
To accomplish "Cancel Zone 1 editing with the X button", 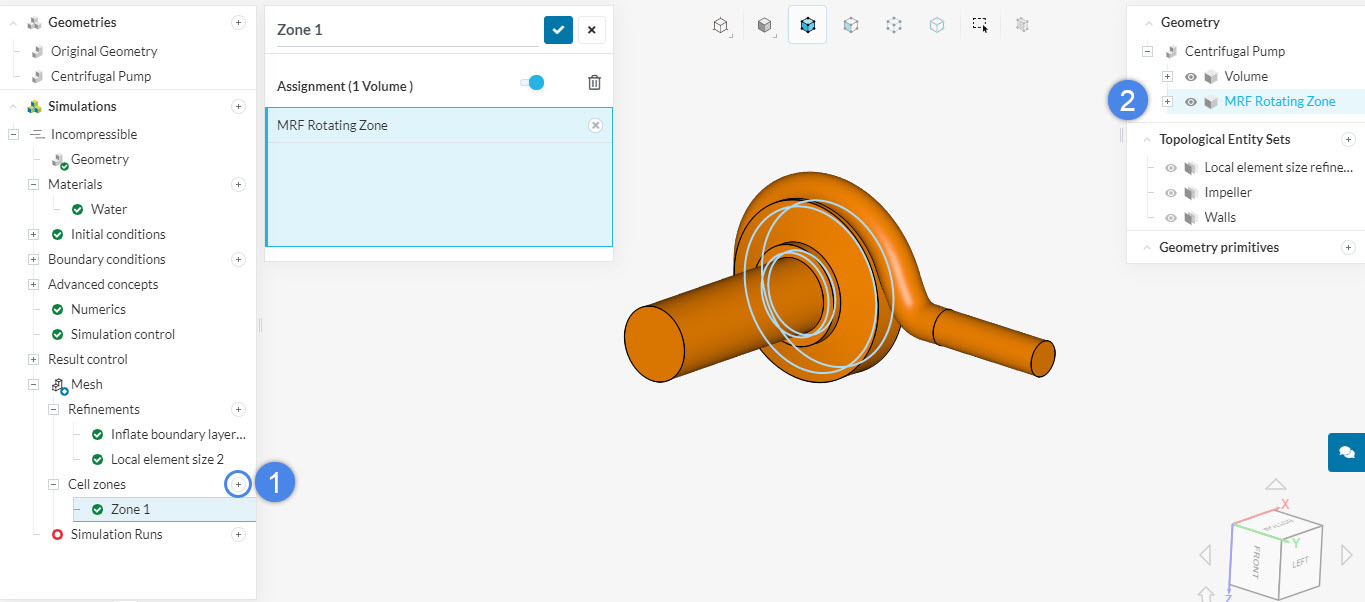I will [591, 30].
